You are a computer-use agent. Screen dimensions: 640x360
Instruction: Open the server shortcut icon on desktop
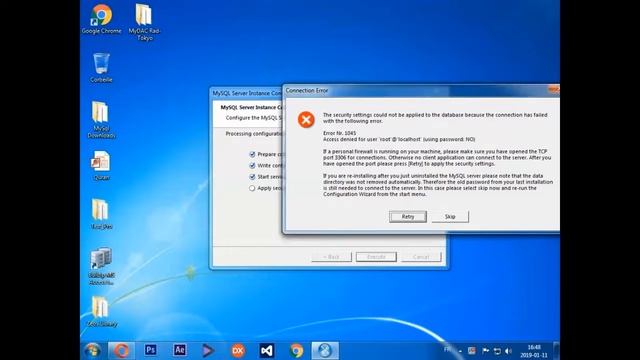tap(101, 267)
